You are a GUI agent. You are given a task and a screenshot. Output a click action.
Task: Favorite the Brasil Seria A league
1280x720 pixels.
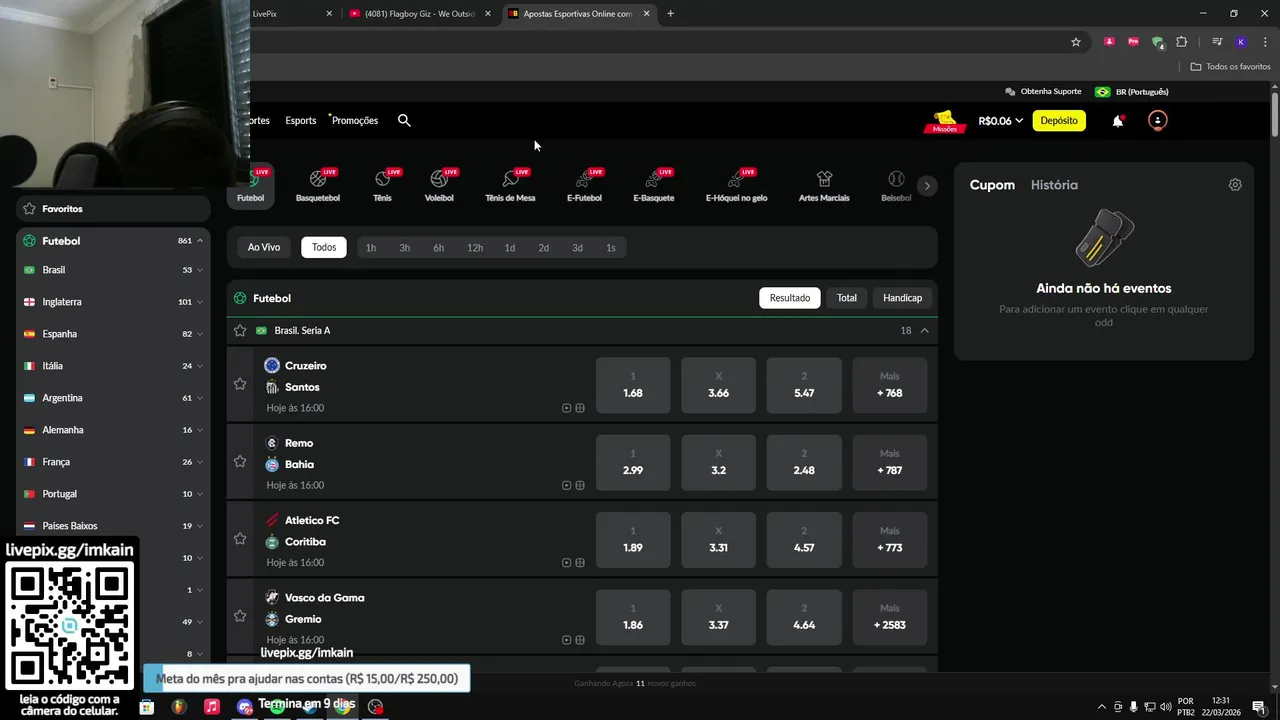(240, 330)
